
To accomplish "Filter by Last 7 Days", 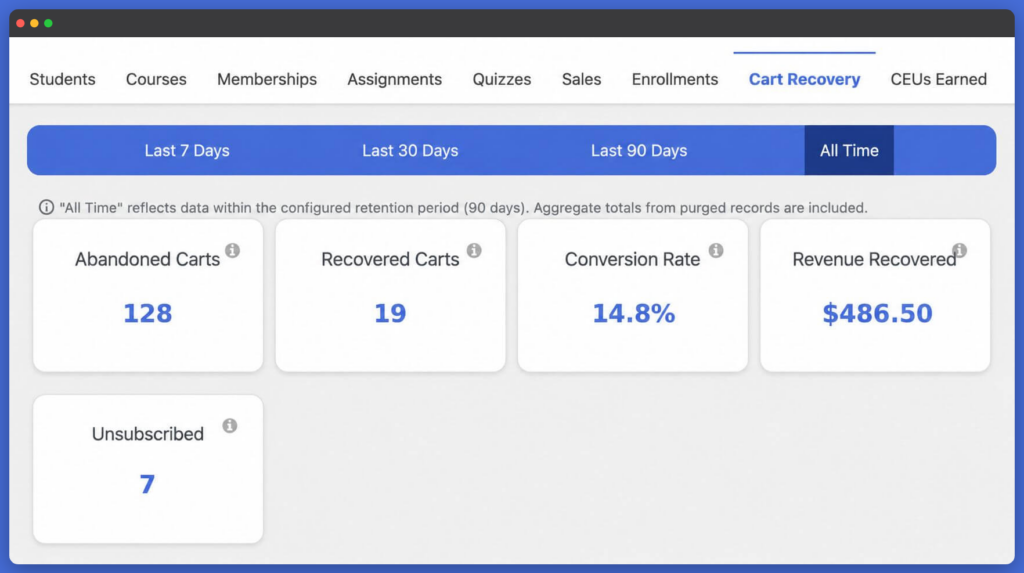I will pyautogui.click(x=187, y=150).
